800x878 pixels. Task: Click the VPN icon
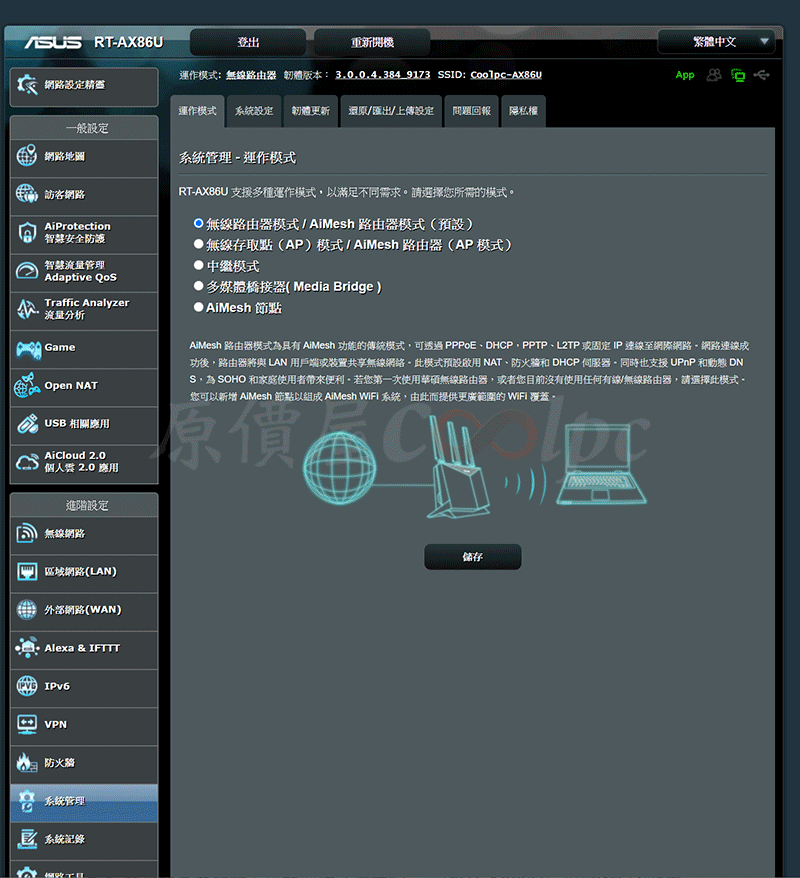[27, 725]
